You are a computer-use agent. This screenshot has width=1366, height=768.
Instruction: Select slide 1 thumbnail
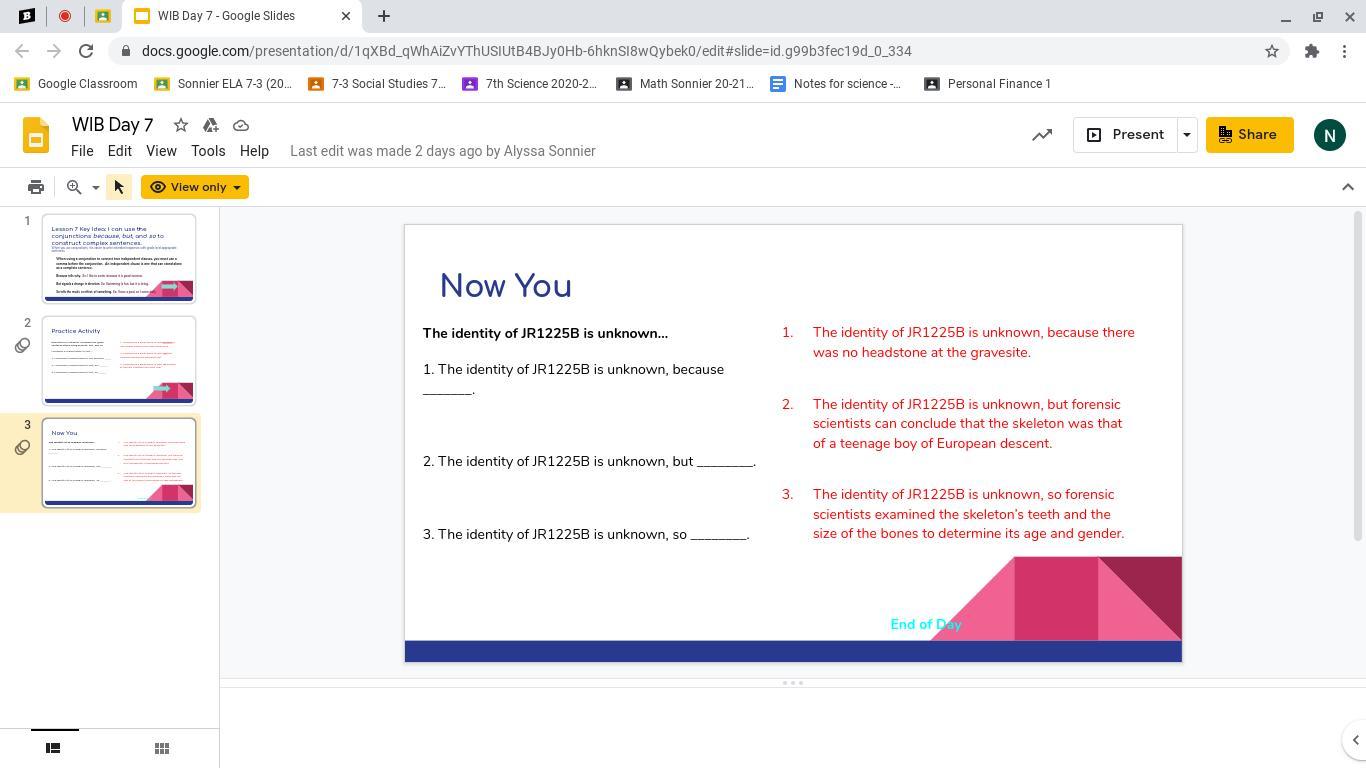pos(119,258)
